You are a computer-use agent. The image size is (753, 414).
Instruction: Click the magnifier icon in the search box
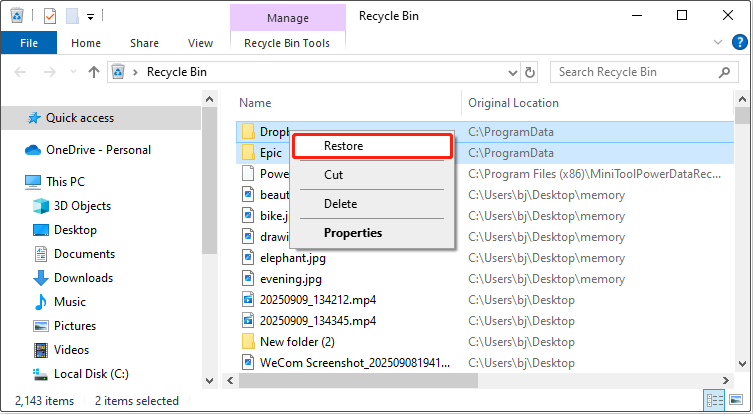point(727,71)
